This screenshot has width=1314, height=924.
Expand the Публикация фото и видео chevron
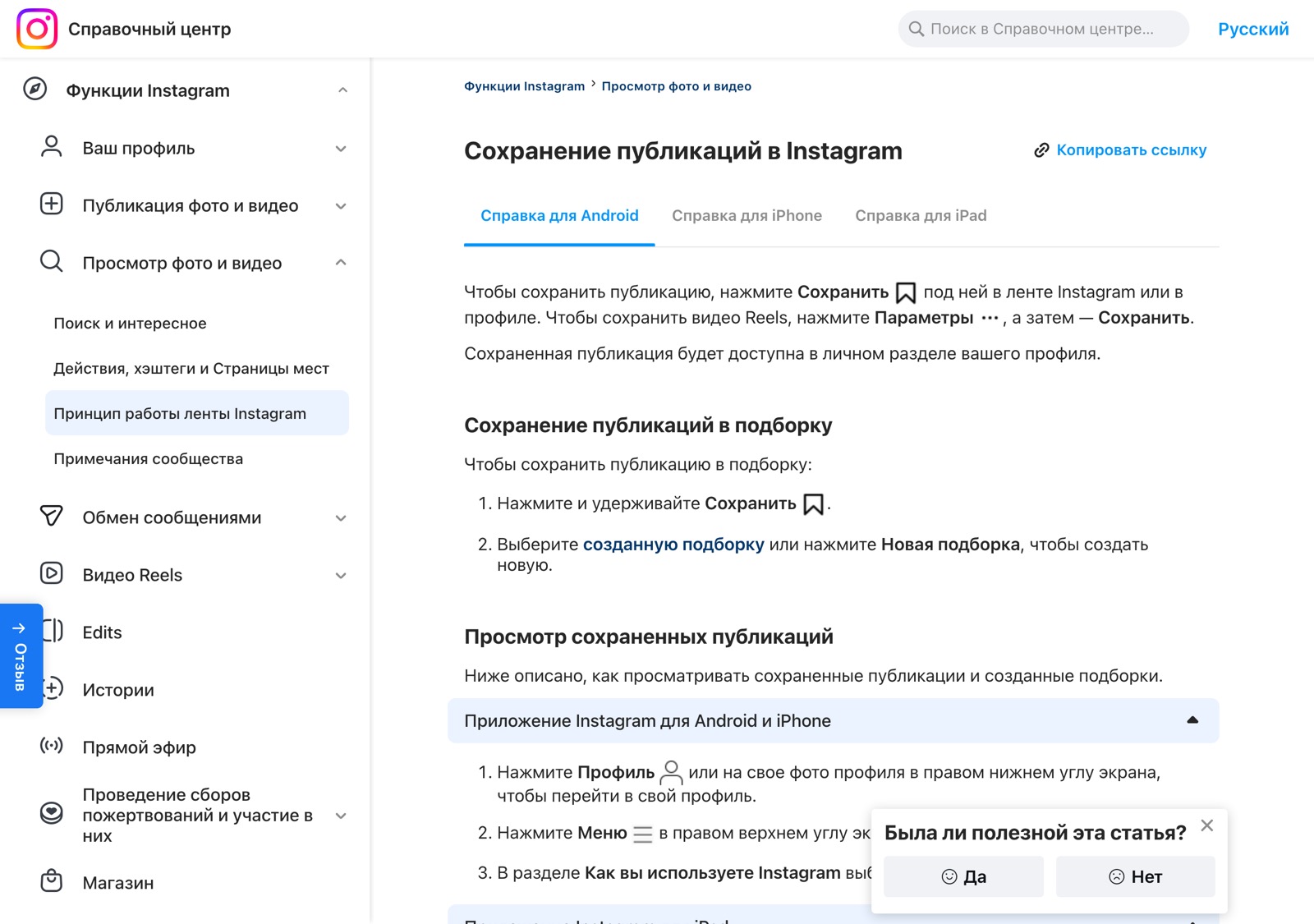coord(341,206)
